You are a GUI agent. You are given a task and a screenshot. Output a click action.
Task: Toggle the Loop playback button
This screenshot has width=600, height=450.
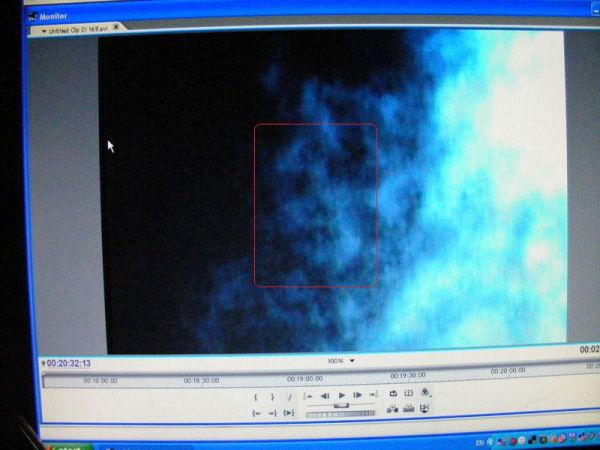393,394
